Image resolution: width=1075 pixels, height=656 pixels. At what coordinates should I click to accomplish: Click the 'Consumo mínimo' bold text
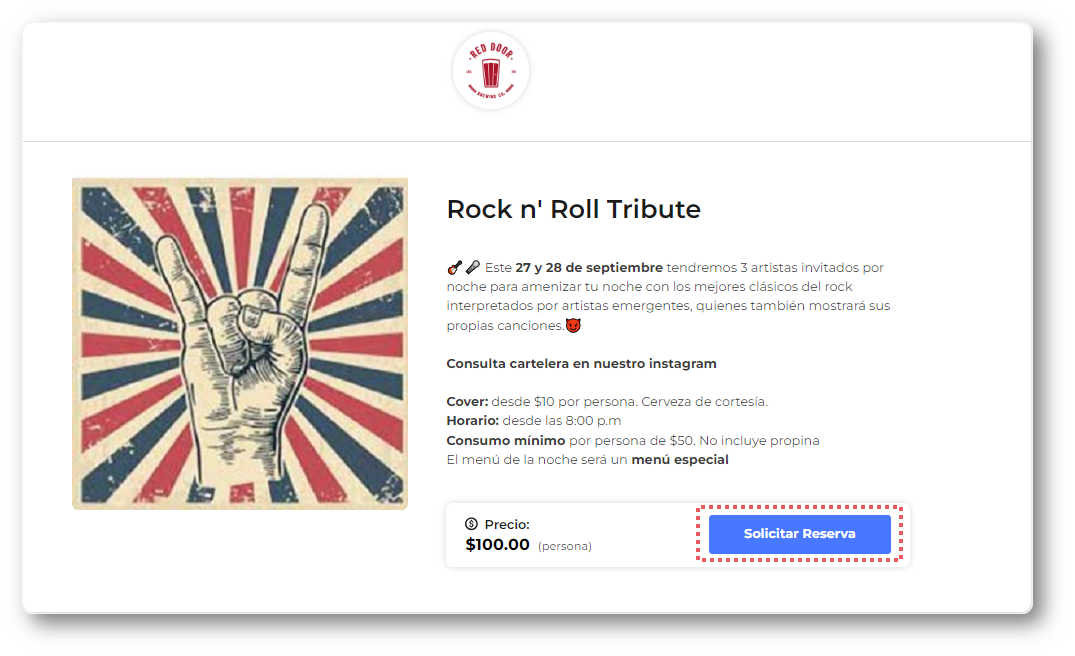coord(505,441)
